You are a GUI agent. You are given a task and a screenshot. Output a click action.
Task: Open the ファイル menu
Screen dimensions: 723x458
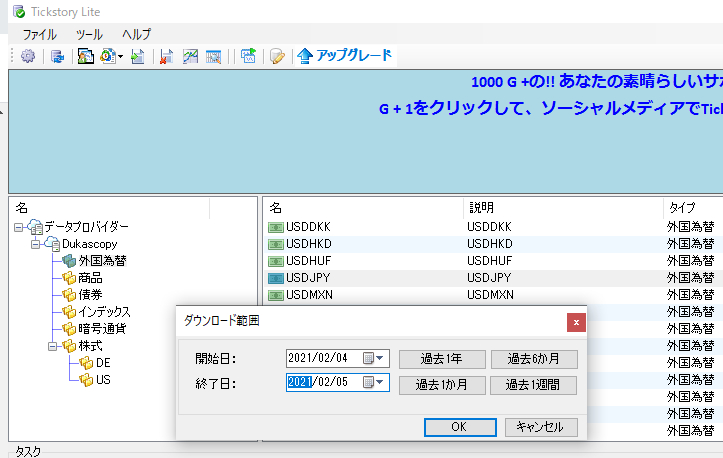(x=39, y=34)
